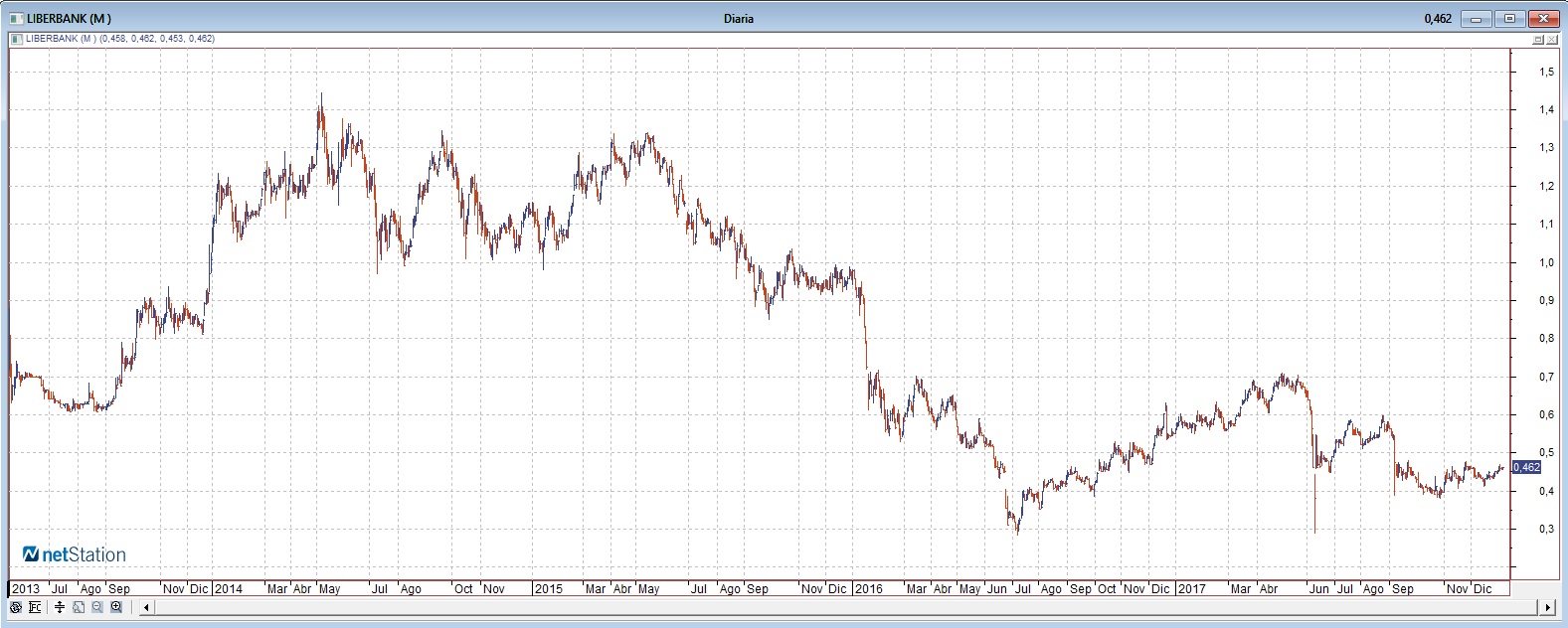
Task: Maximize the inner chart pane
Action: point(1538,40)
